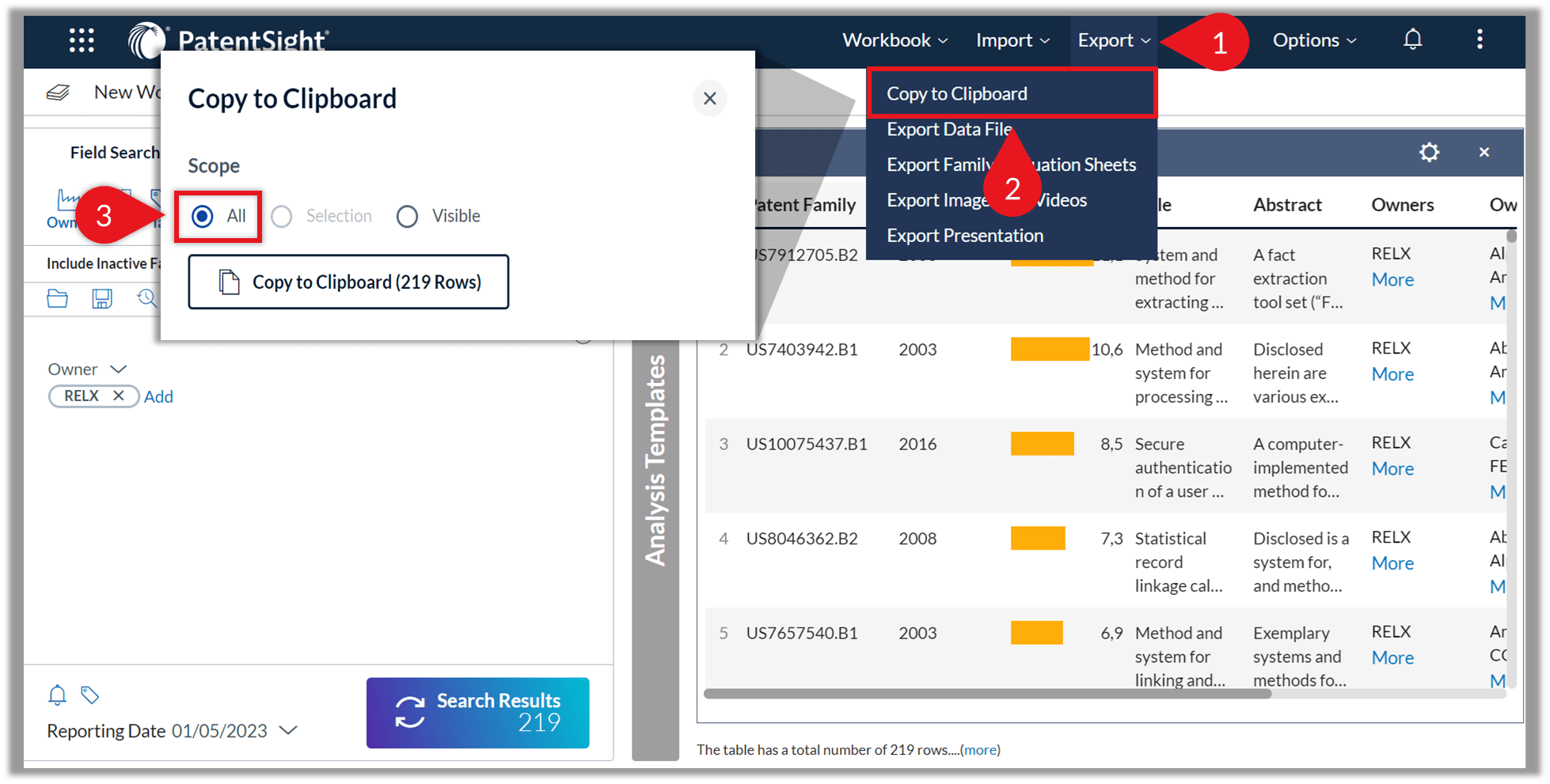Choose the Visible scope option
Screen dimensions: 1550x784
click(408, 216)
